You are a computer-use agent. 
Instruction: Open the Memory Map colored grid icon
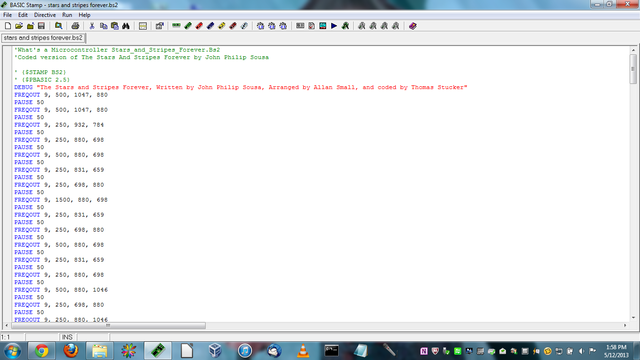[x=322, y=26]
